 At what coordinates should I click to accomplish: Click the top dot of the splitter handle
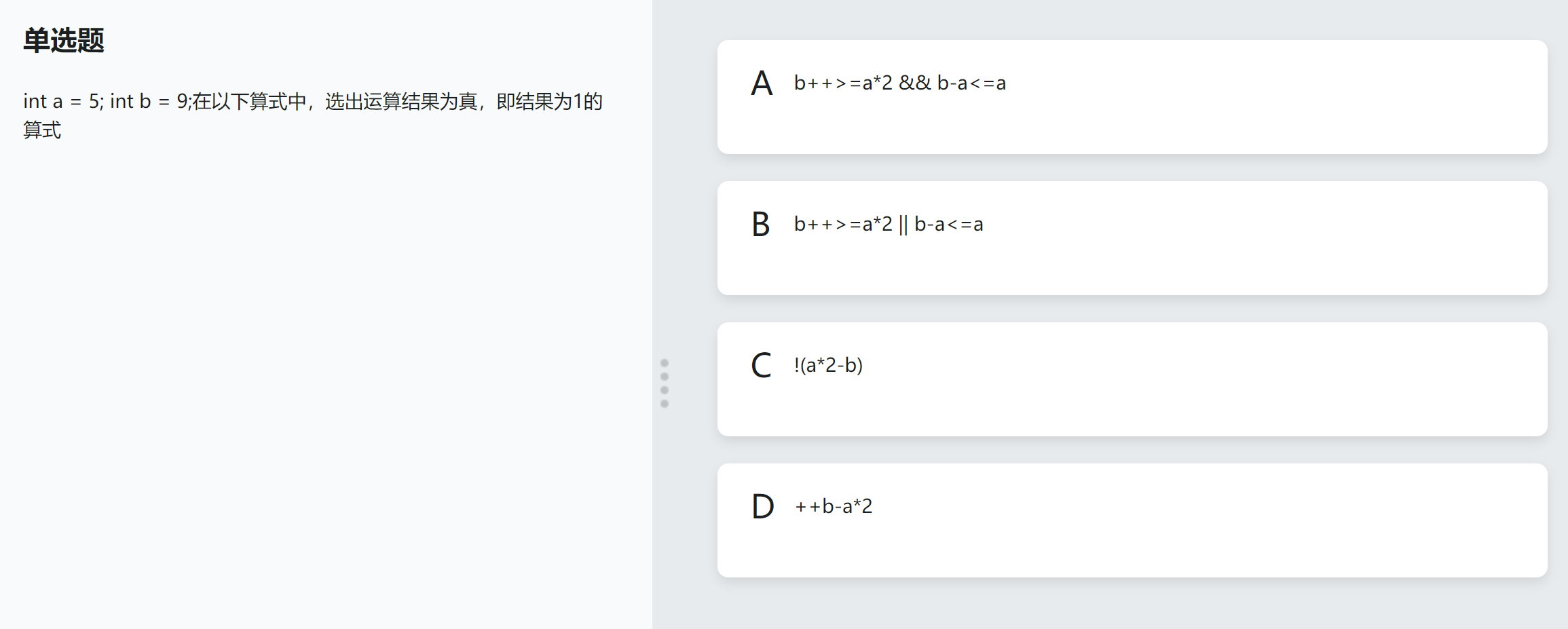[x=665, y=363]
